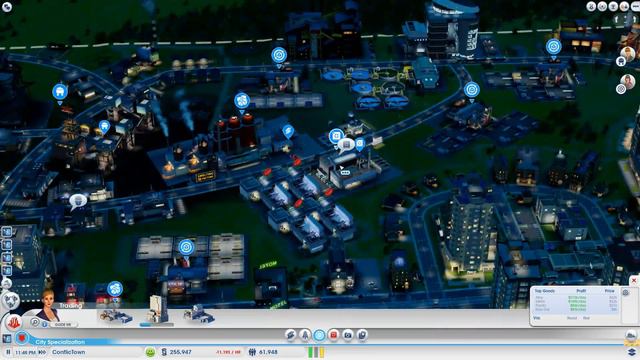Pause the simulation with the pause button
Image resolution: width=640 pixels, height=360 pixels.
[8, 352]
